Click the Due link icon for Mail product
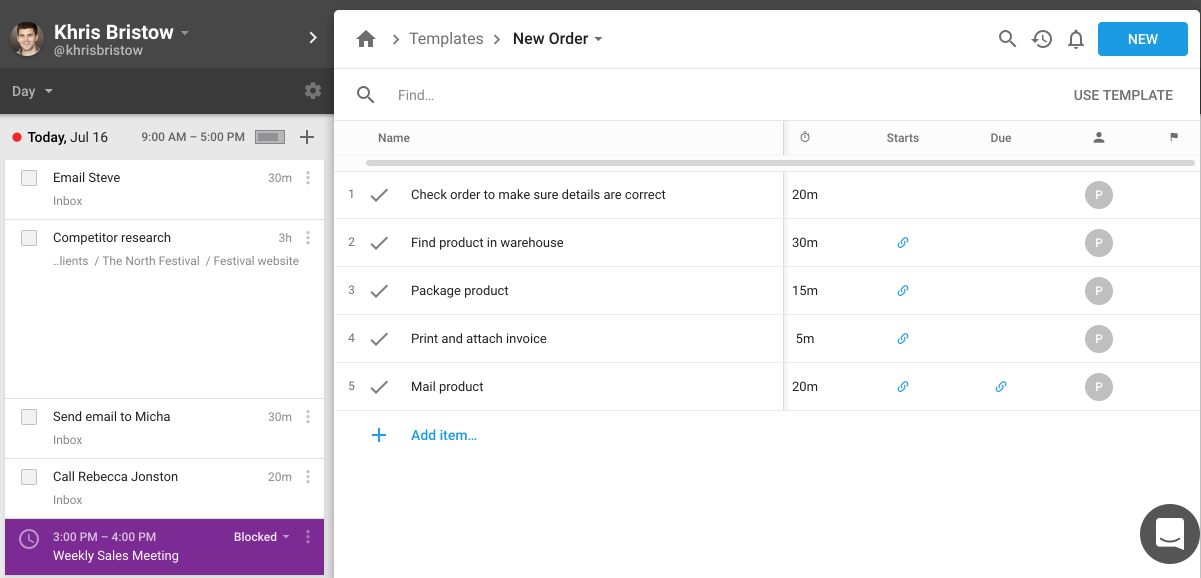 pos(1001,387)
